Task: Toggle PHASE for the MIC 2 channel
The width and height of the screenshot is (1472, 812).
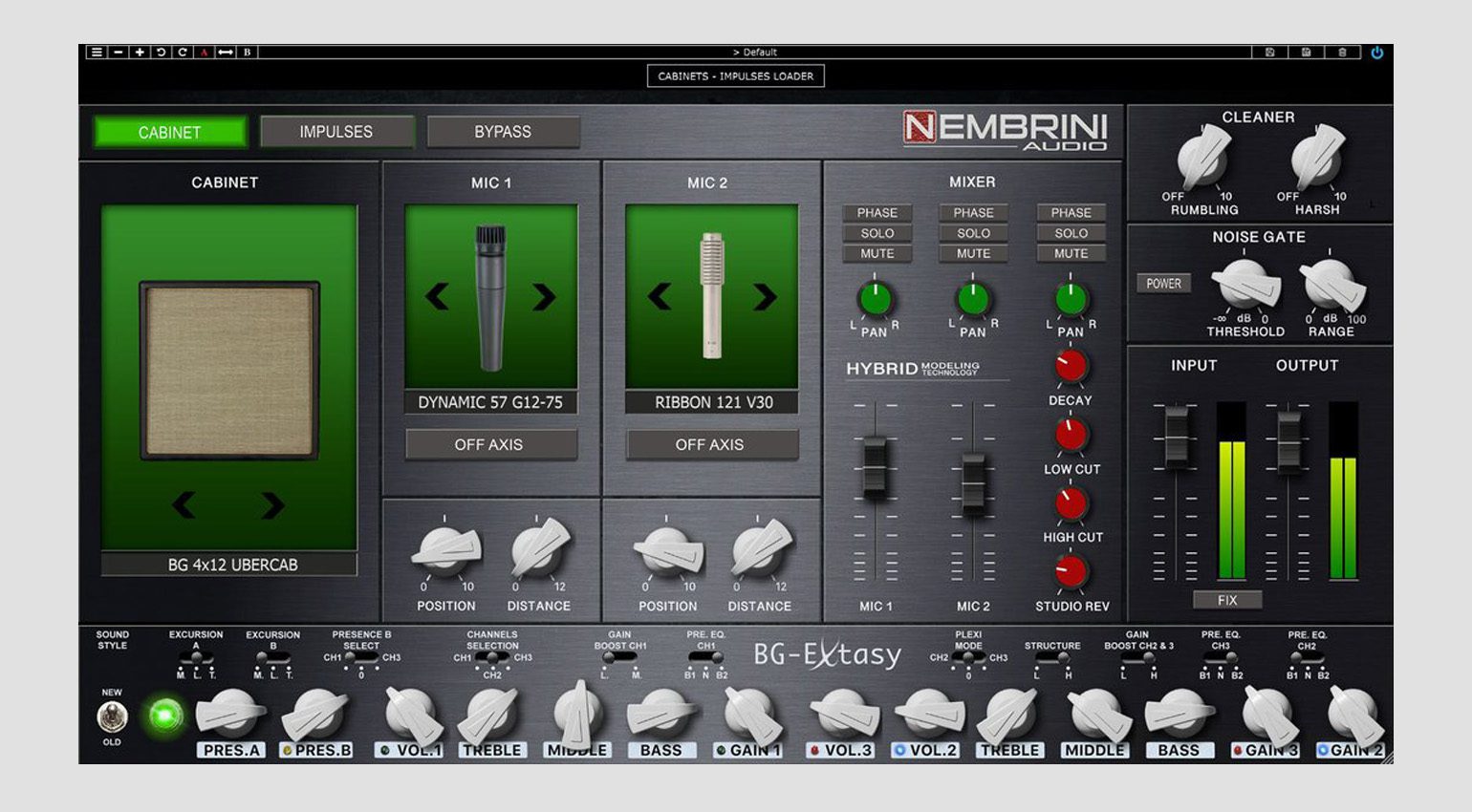Action: point(974,213)
